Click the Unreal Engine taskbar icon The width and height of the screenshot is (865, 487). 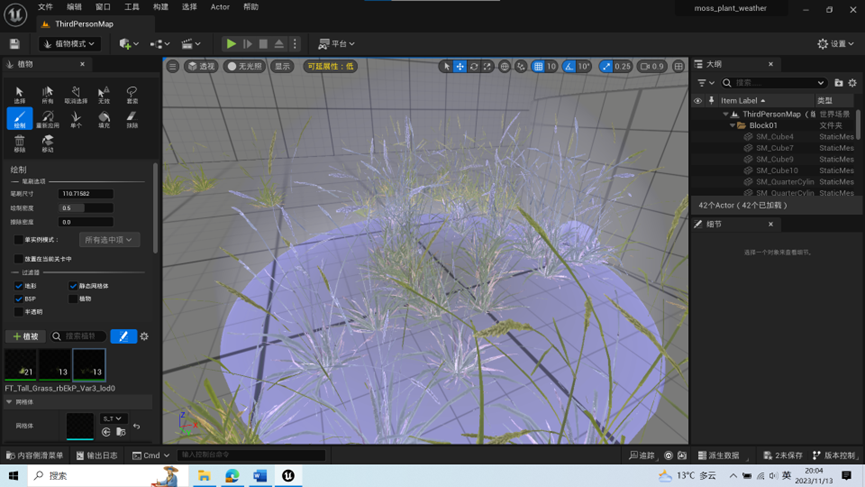(288, 475)
